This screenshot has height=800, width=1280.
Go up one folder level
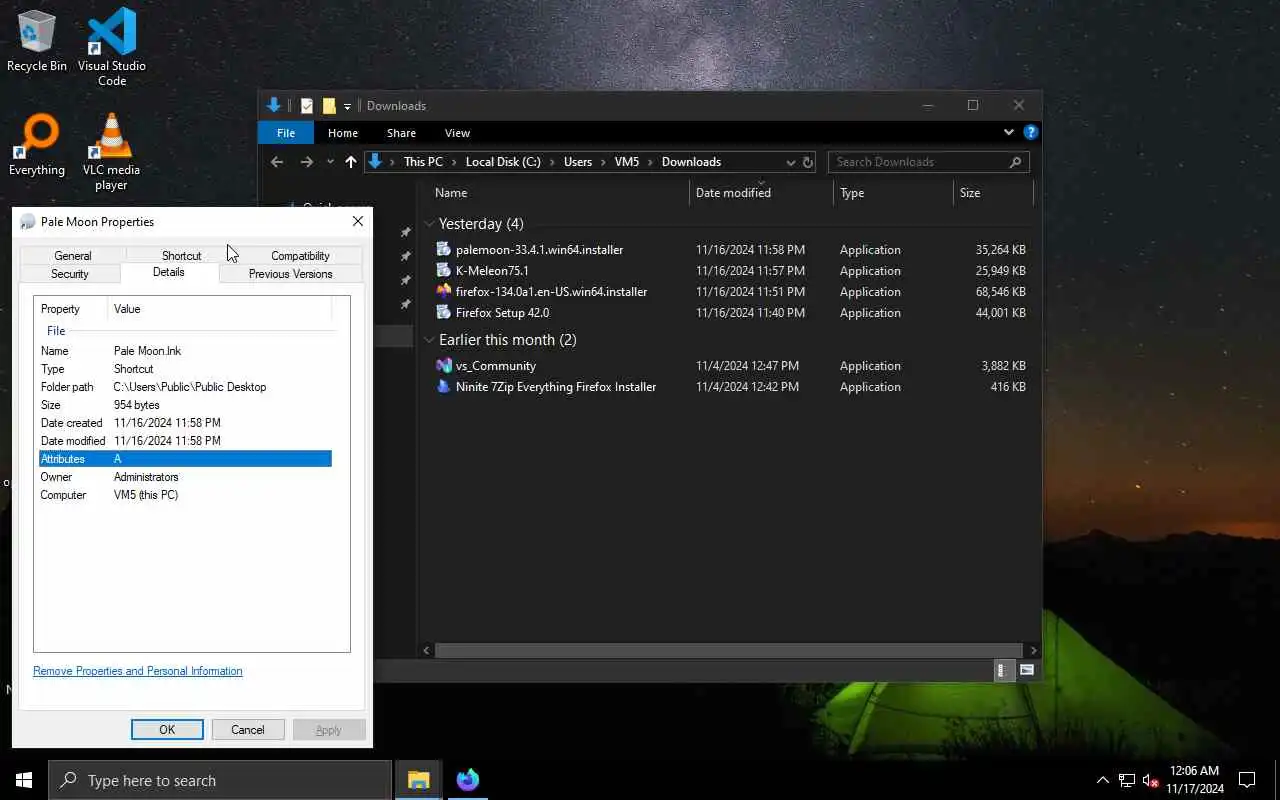click(x=350, y=162)
